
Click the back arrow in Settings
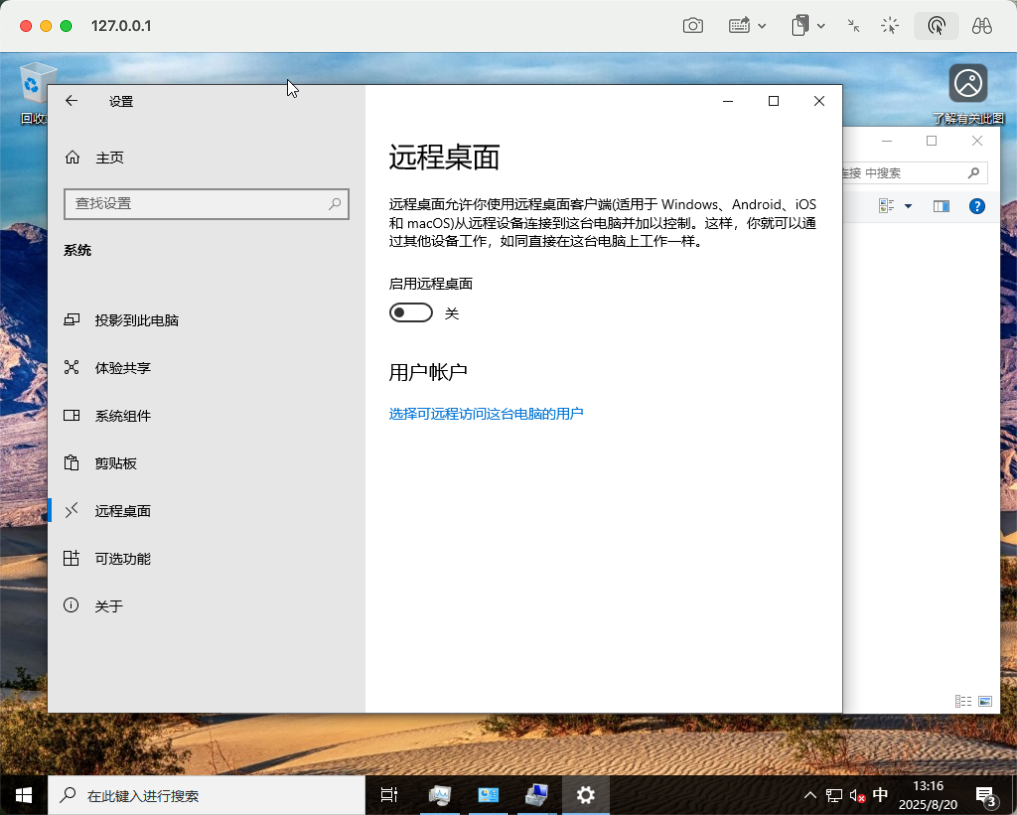pyautogui.click(x=71, y=101)
